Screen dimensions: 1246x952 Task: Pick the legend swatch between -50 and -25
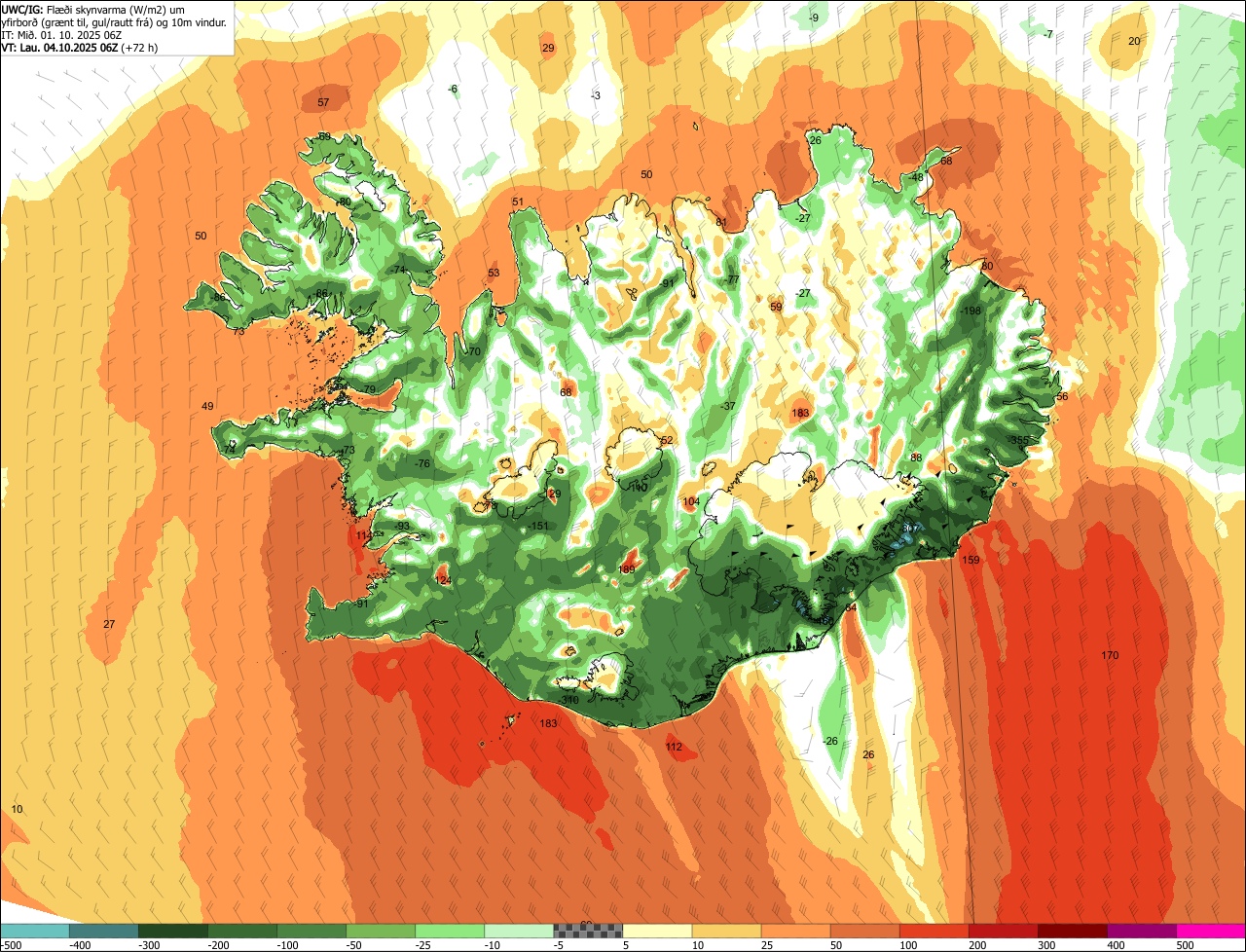point(381,932)
